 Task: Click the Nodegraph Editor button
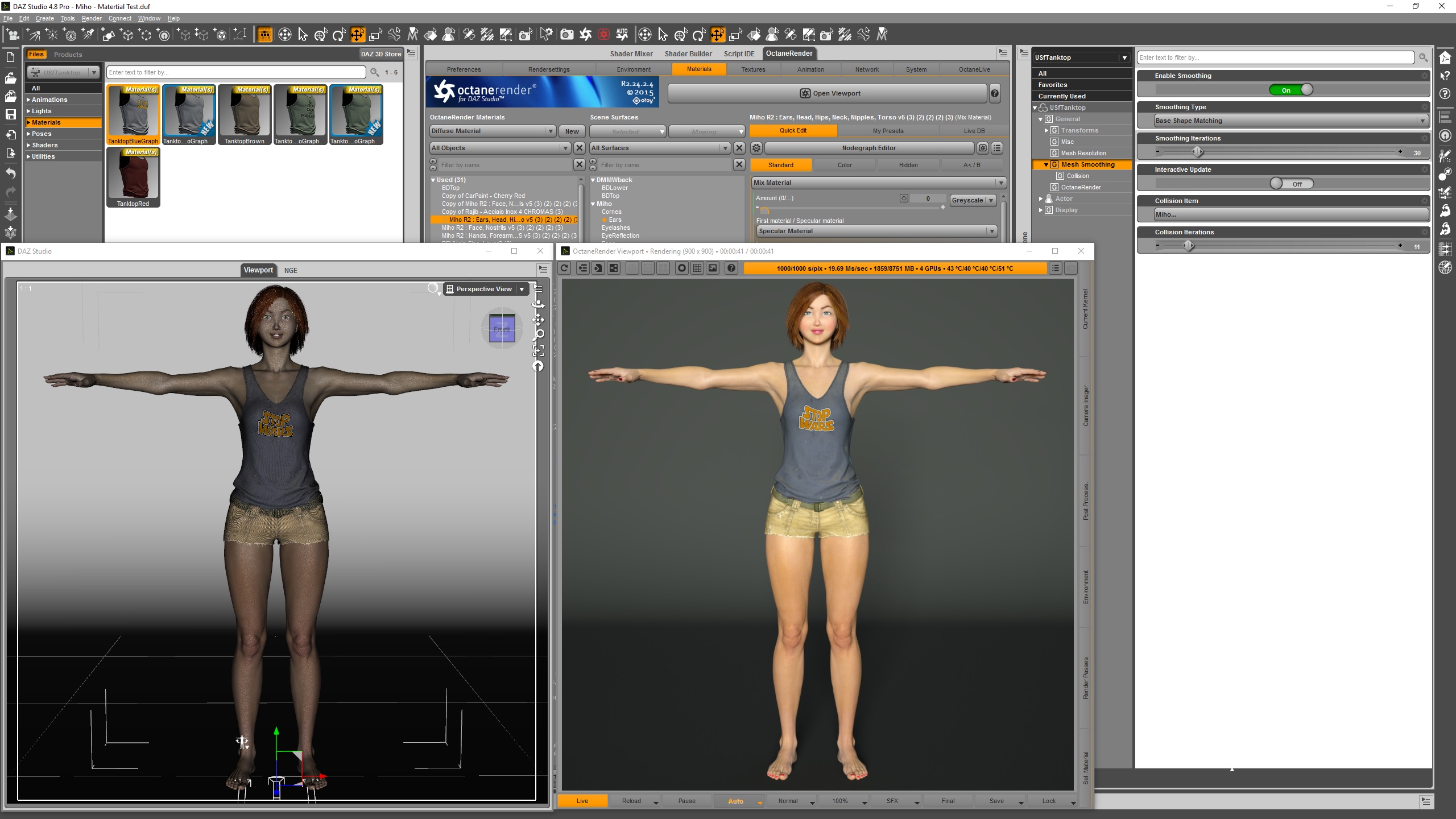[868, 148]
